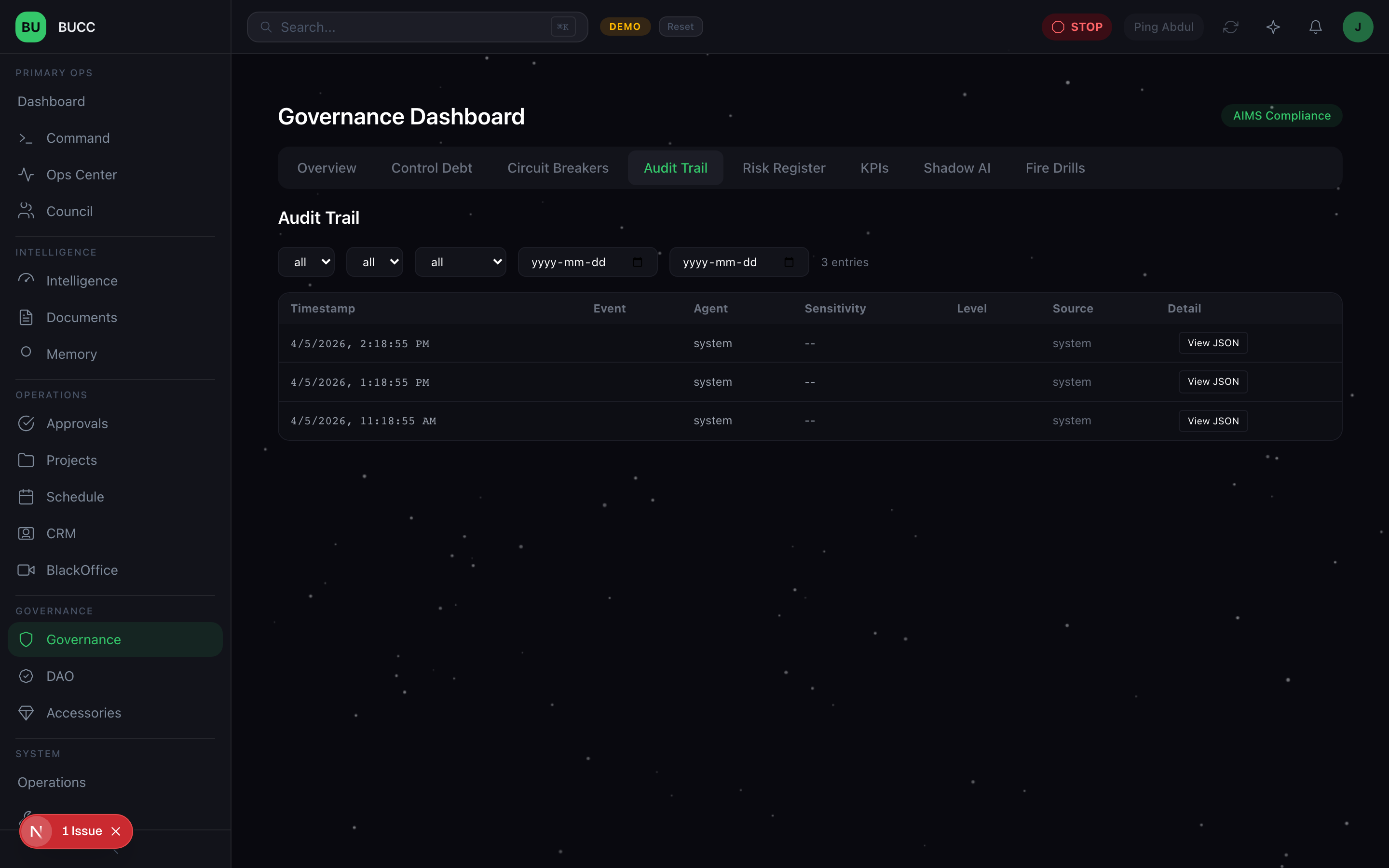Switch to the Circuit Breakers tab
The height and width of the screenshot is (868, 1389).
[x=558, y=168]
